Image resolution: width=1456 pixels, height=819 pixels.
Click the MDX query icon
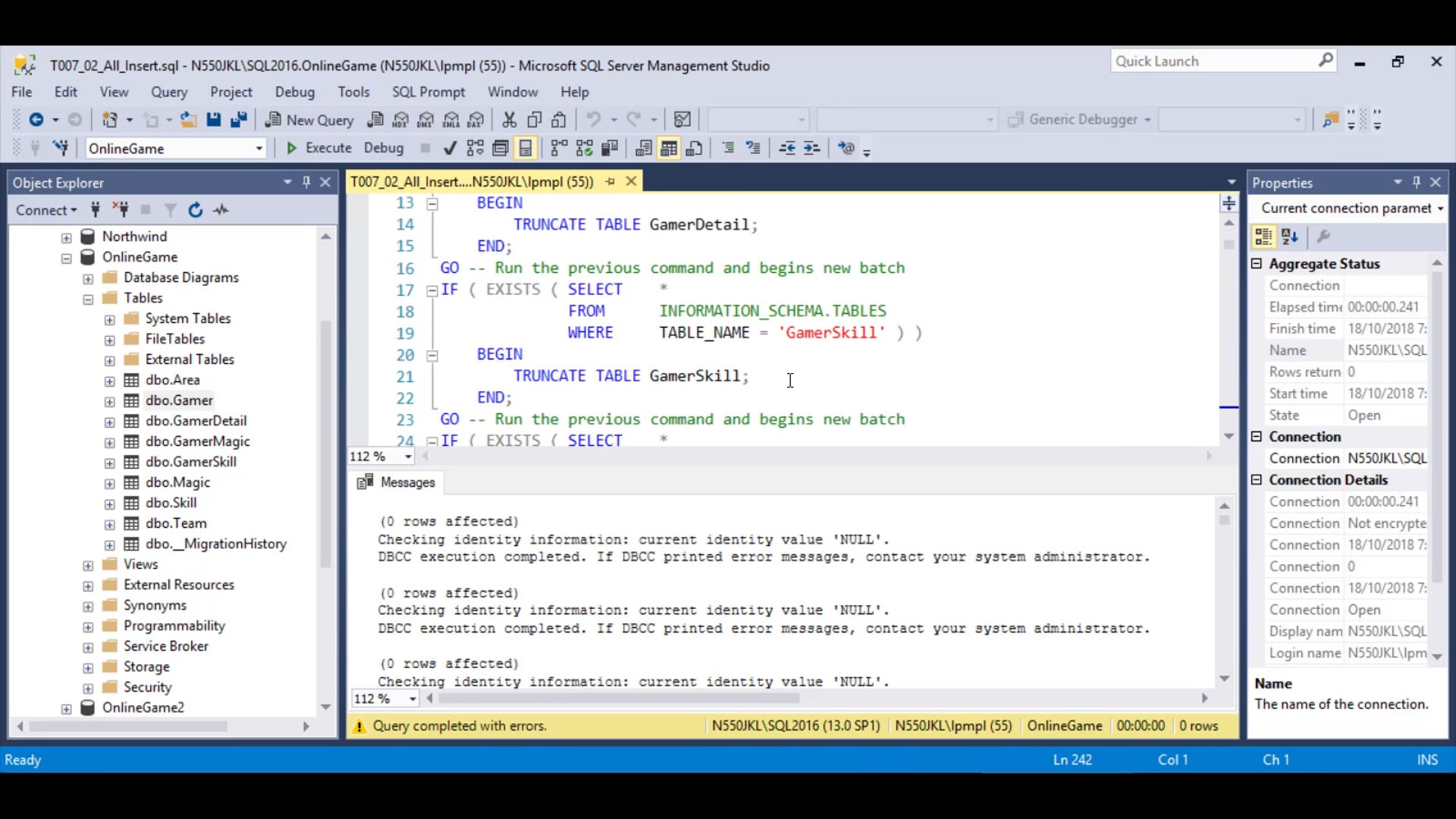click(400, 120)
